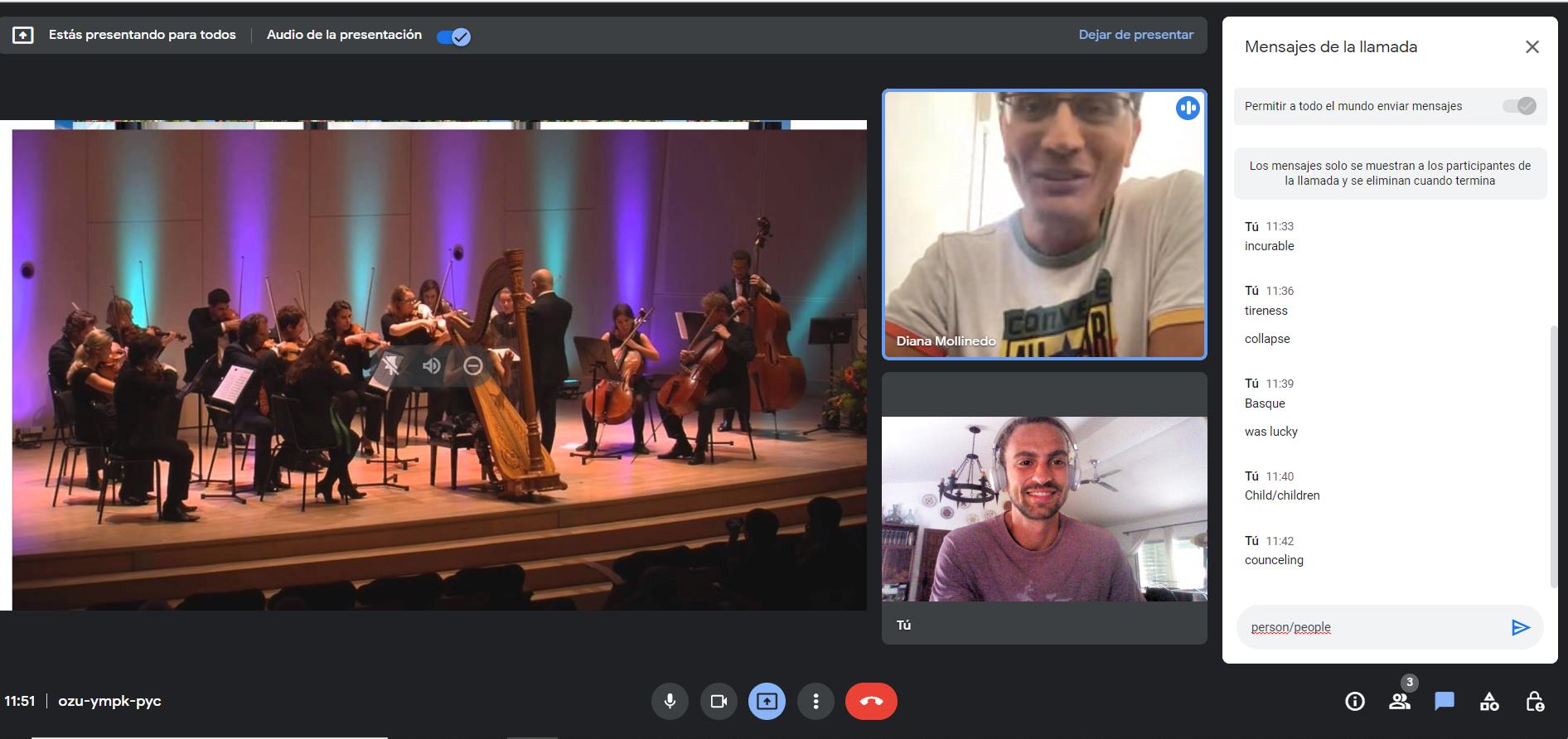The height and width of the screenshot is (739, 1568).
Task: Open host controls lock icon
Action: (1534, 702)
